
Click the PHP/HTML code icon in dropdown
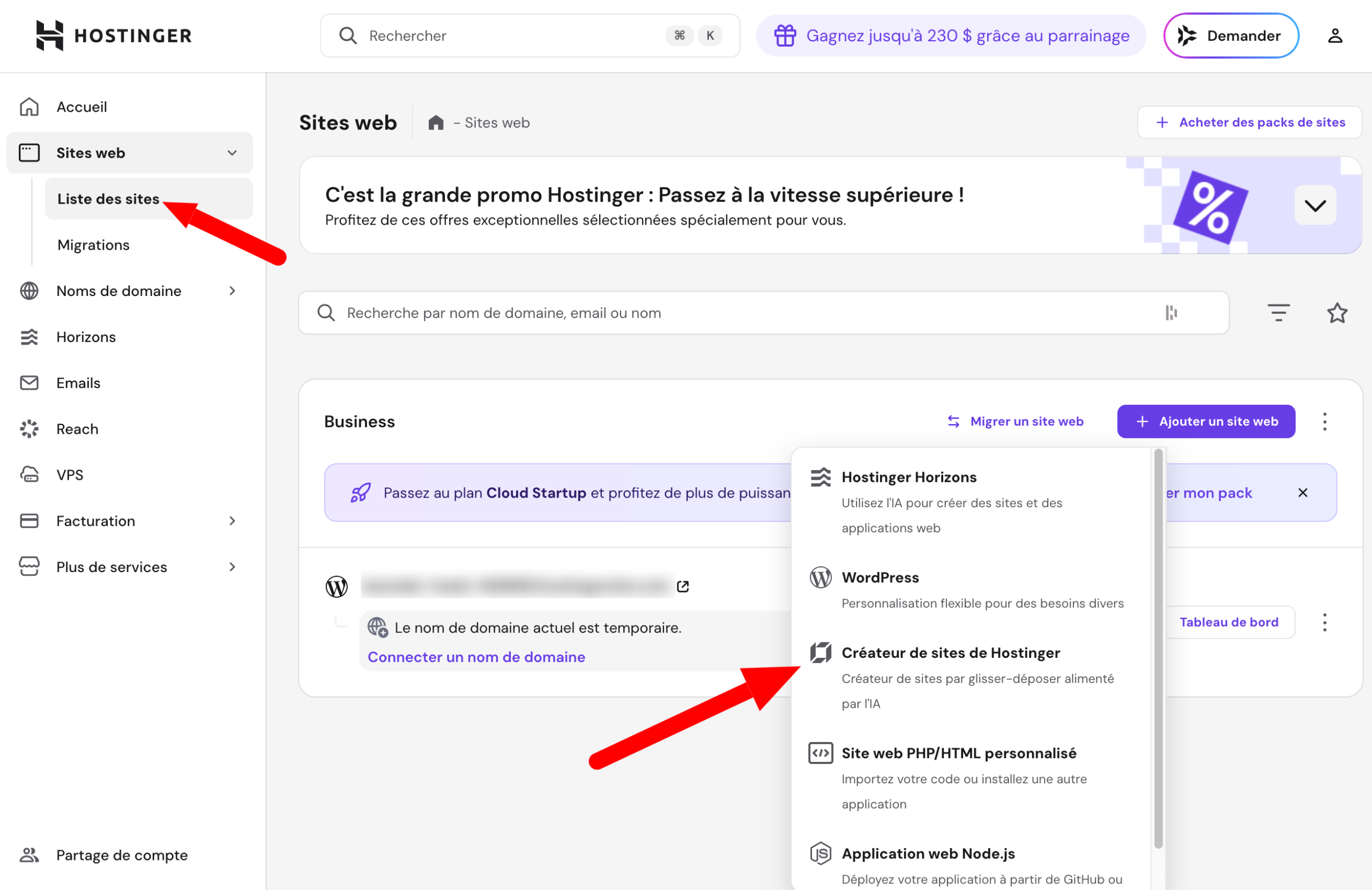[x=821, y=753]
